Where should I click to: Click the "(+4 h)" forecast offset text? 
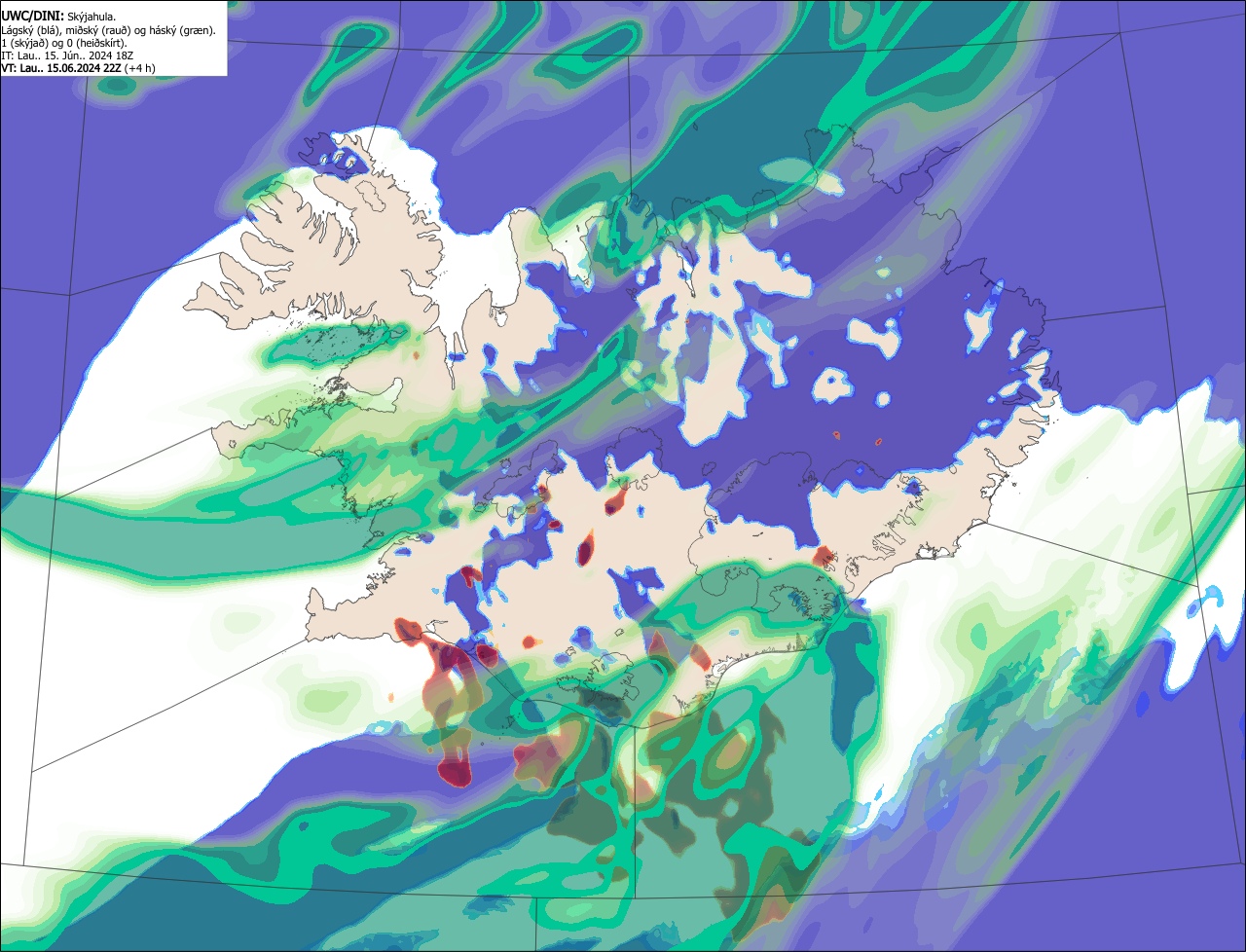pos(140,68)
